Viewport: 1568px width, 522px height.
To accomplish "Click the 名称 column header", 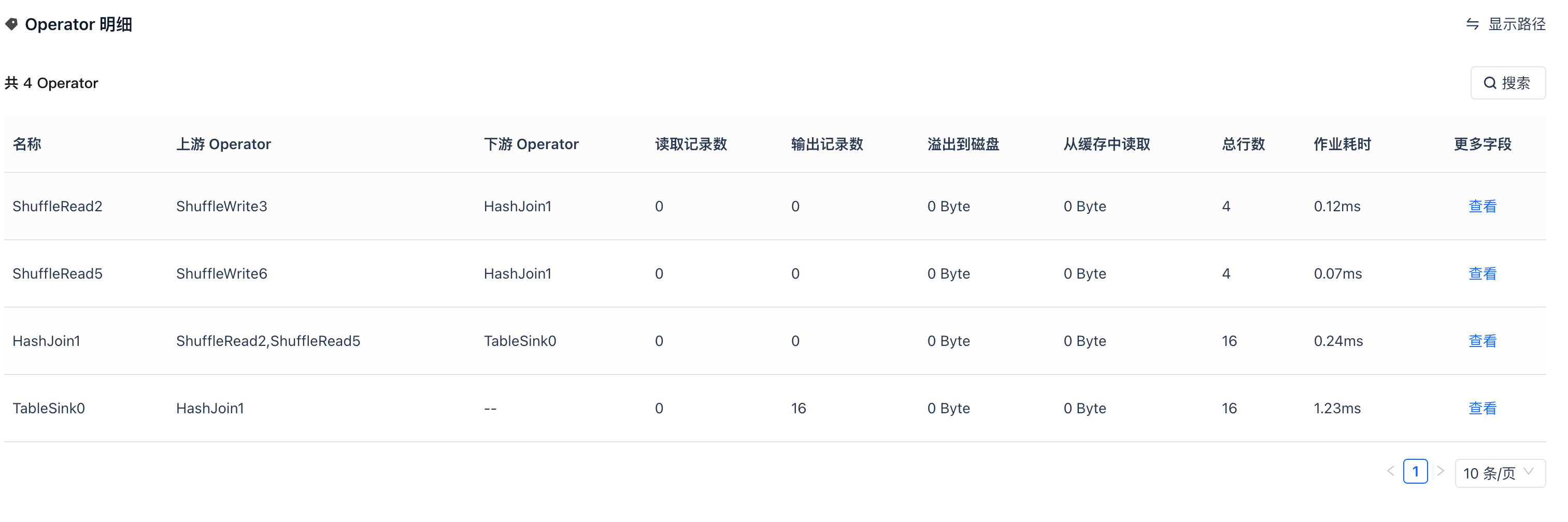I will point(27,144).
